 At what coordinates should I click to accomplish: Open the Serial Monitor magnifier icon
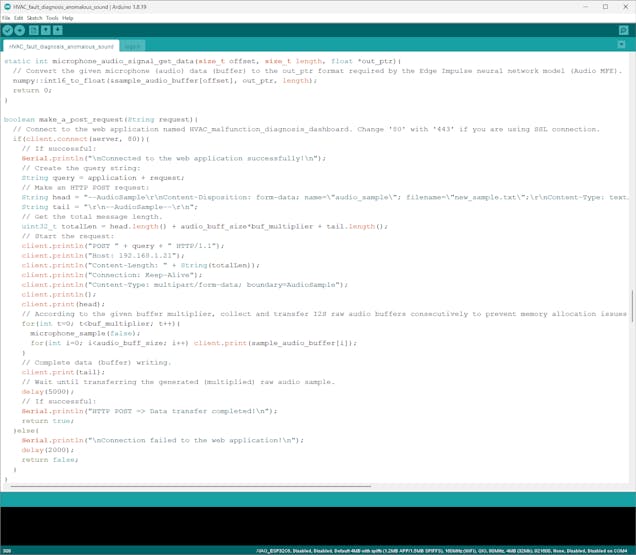[x=623, y=30]
